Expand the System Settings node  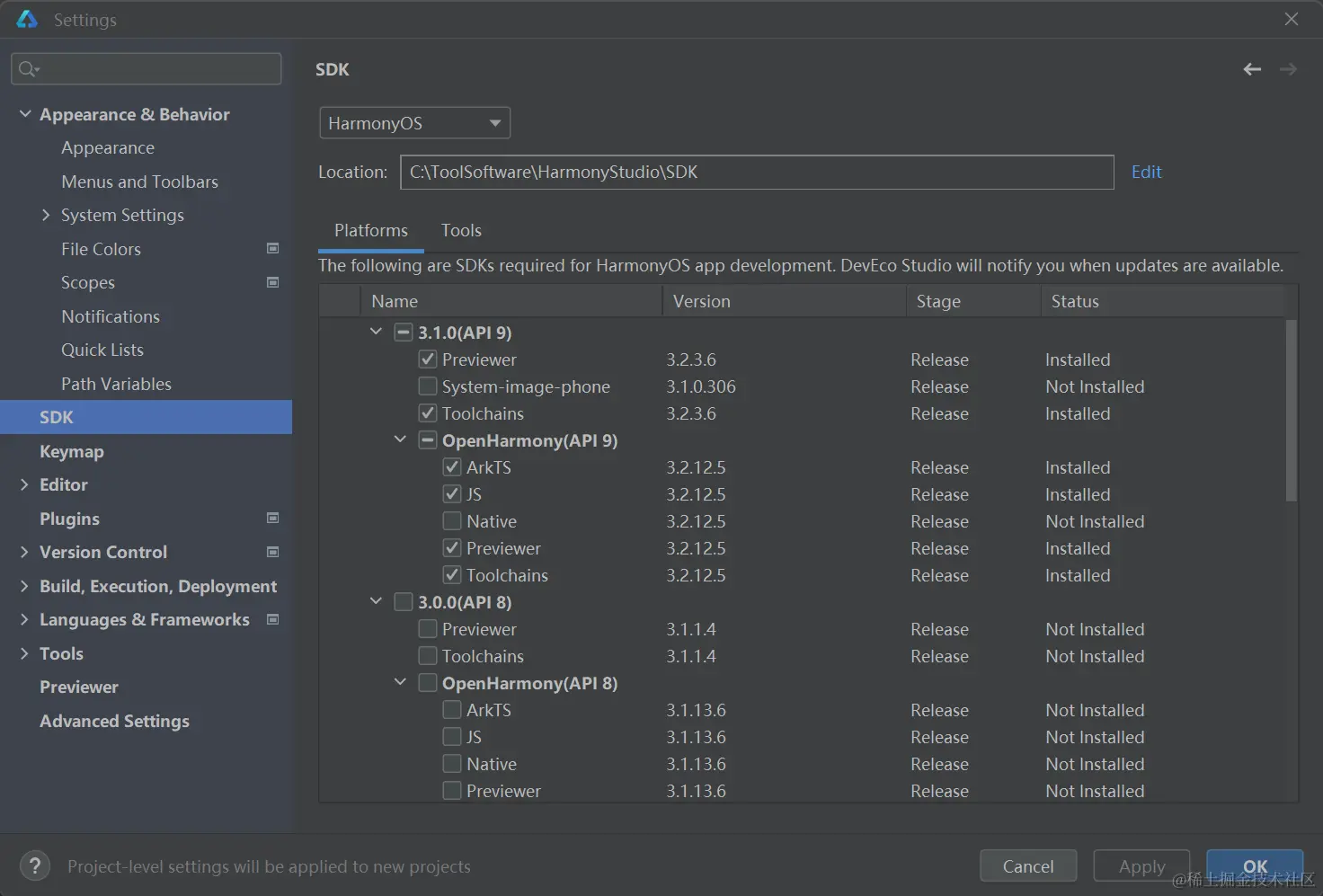click(46, 215)
